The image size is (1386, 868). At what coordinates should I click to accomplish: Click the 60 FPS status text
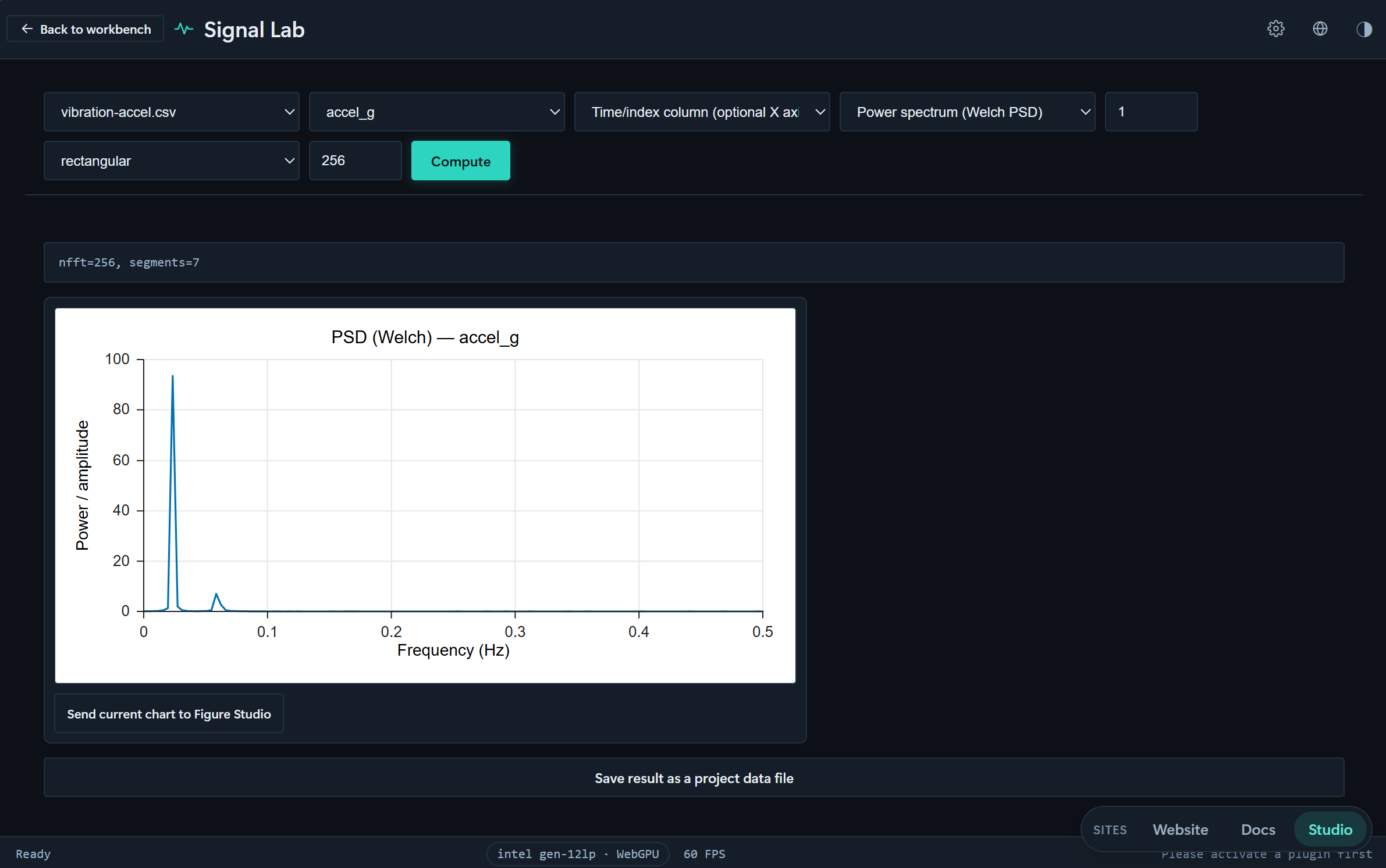pos(704,854)
